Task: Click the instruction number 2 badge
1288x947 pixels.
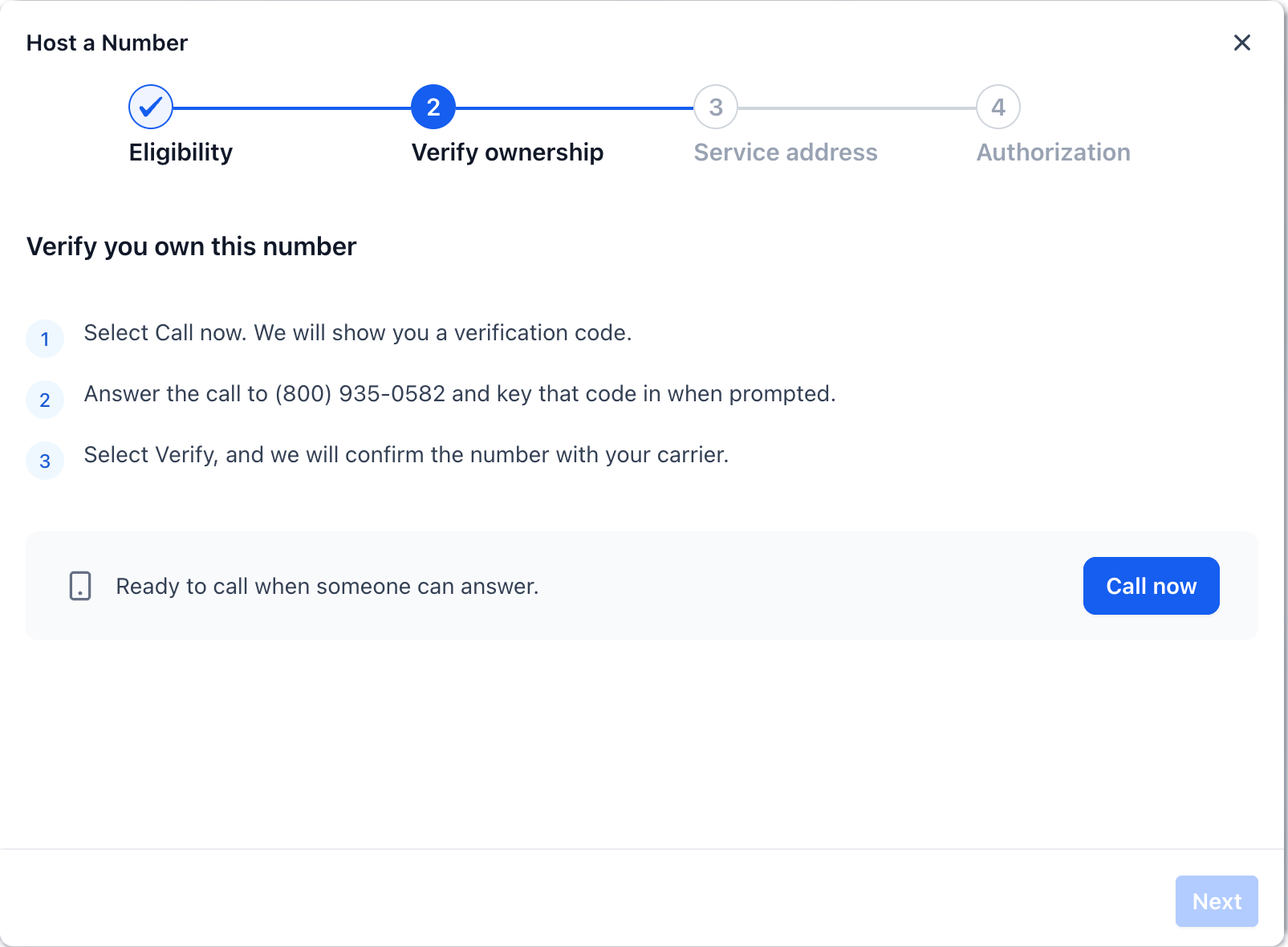Action: pos(45,400)
